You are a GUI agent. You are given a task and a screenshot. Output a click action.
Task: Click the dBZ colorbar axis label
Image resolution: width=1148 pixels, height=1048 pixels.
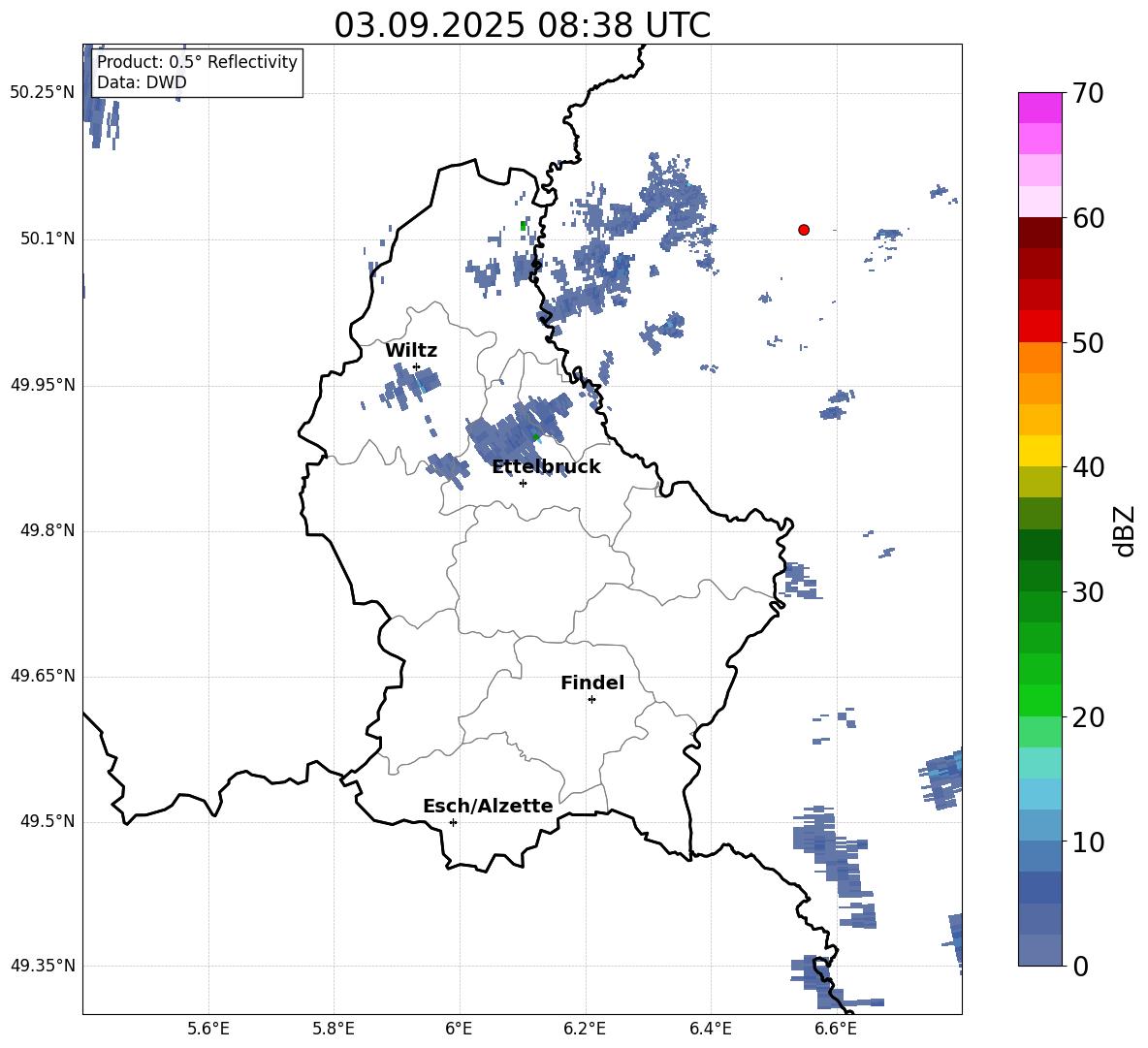coord(1125,530)
